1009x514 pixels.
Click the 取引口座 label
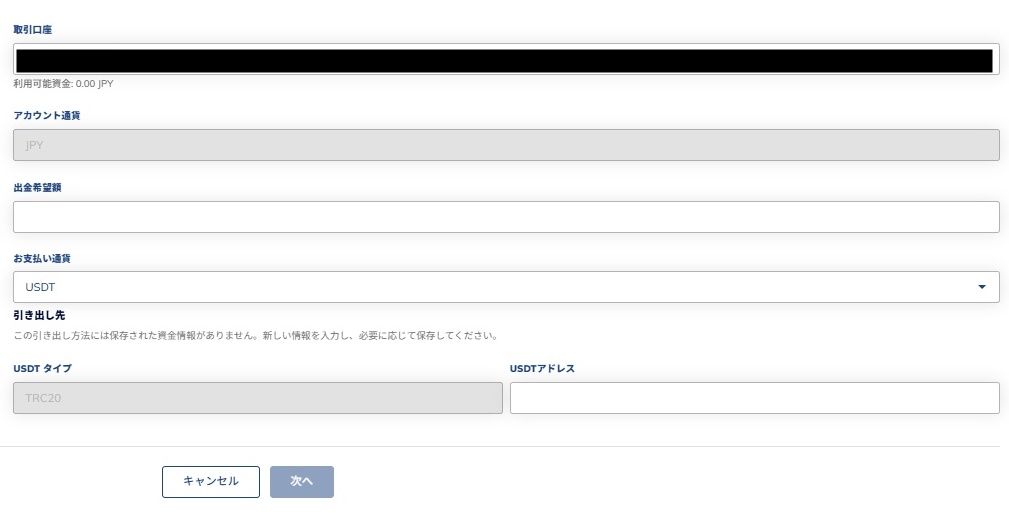click(x=32, y=30)
